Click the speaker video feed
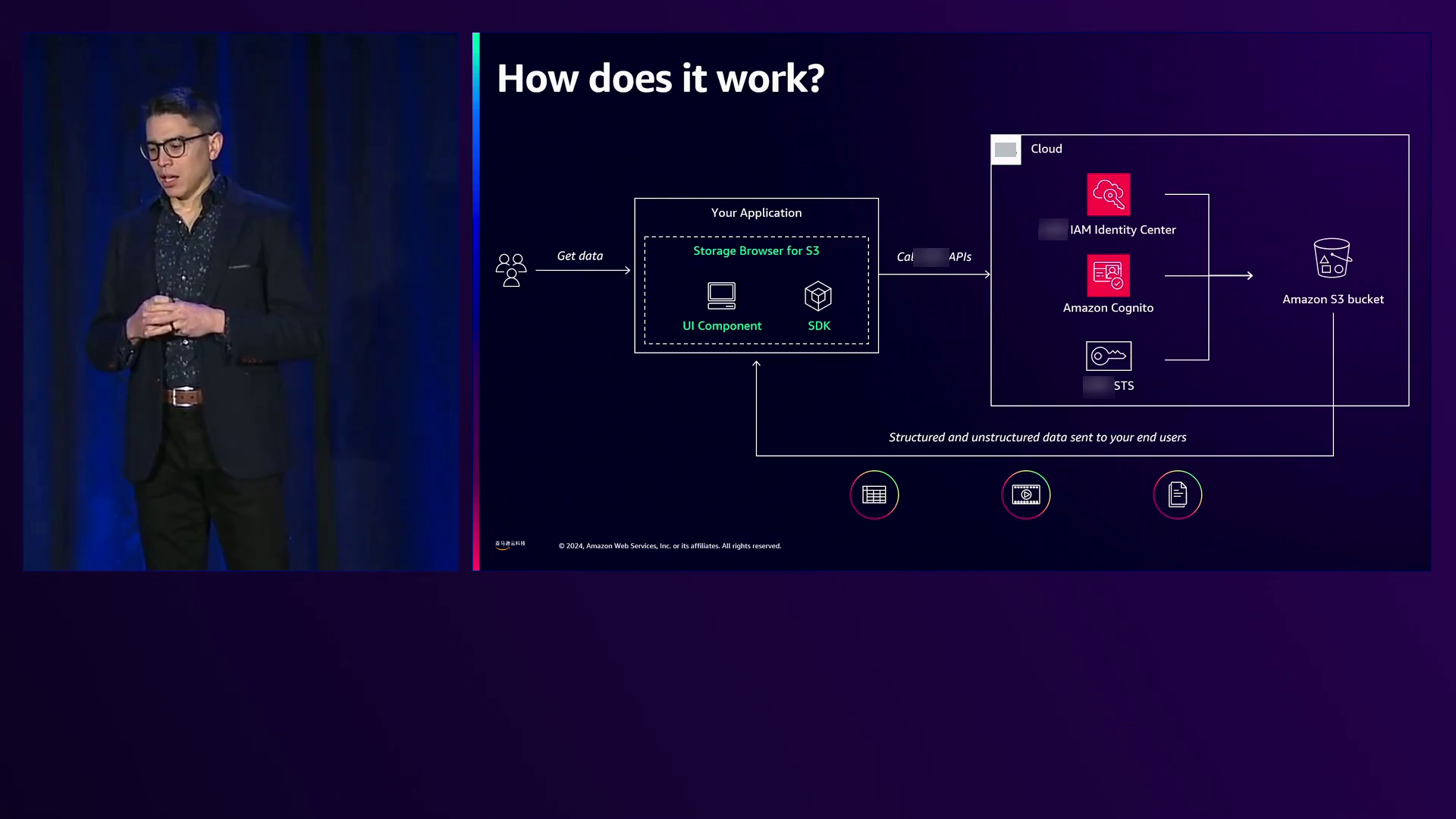The image size is (1456, 819). click(240, 302)
